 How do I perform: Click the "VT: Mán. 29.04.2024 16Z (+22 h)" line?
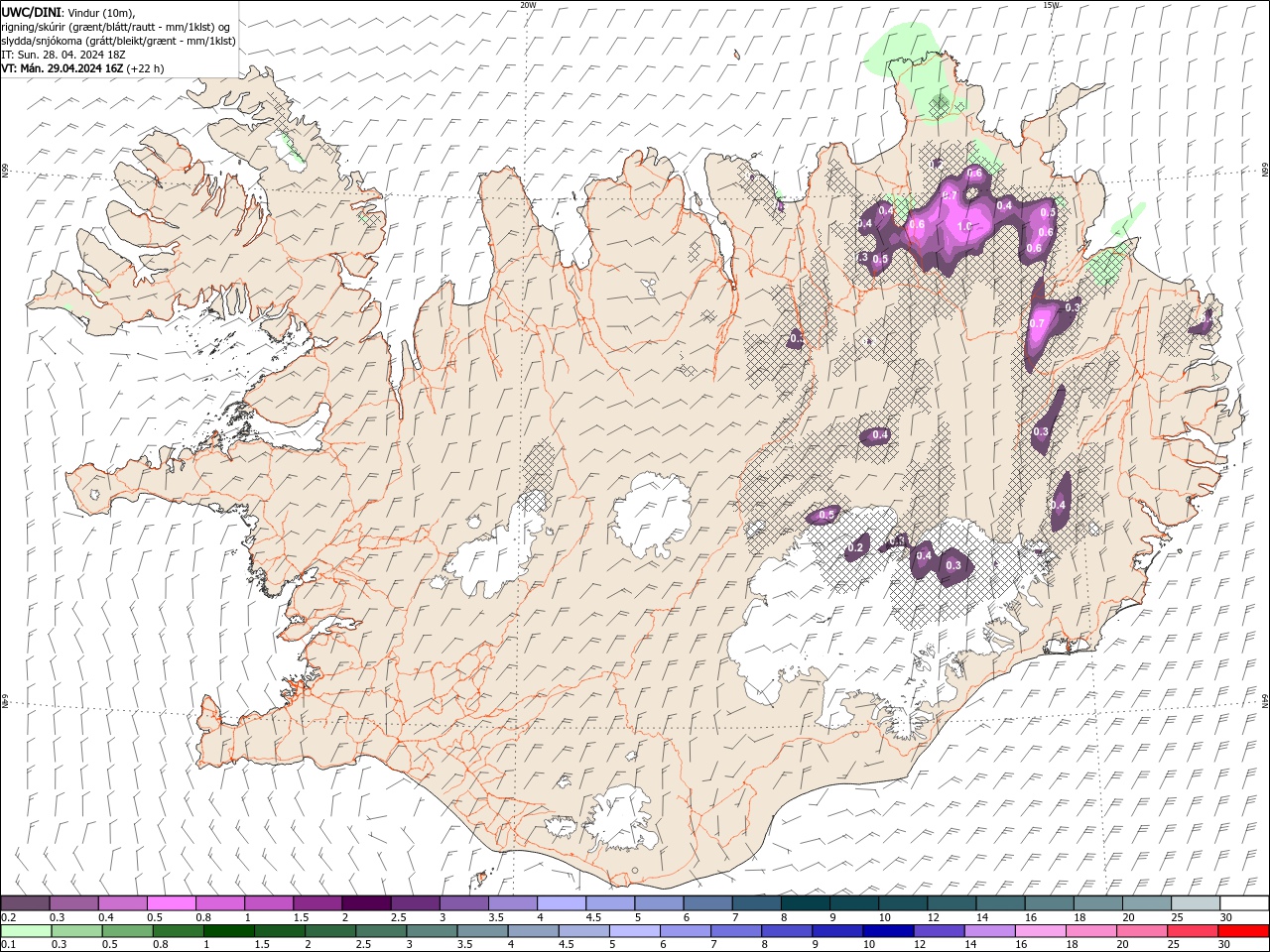[x=82, y=68]
